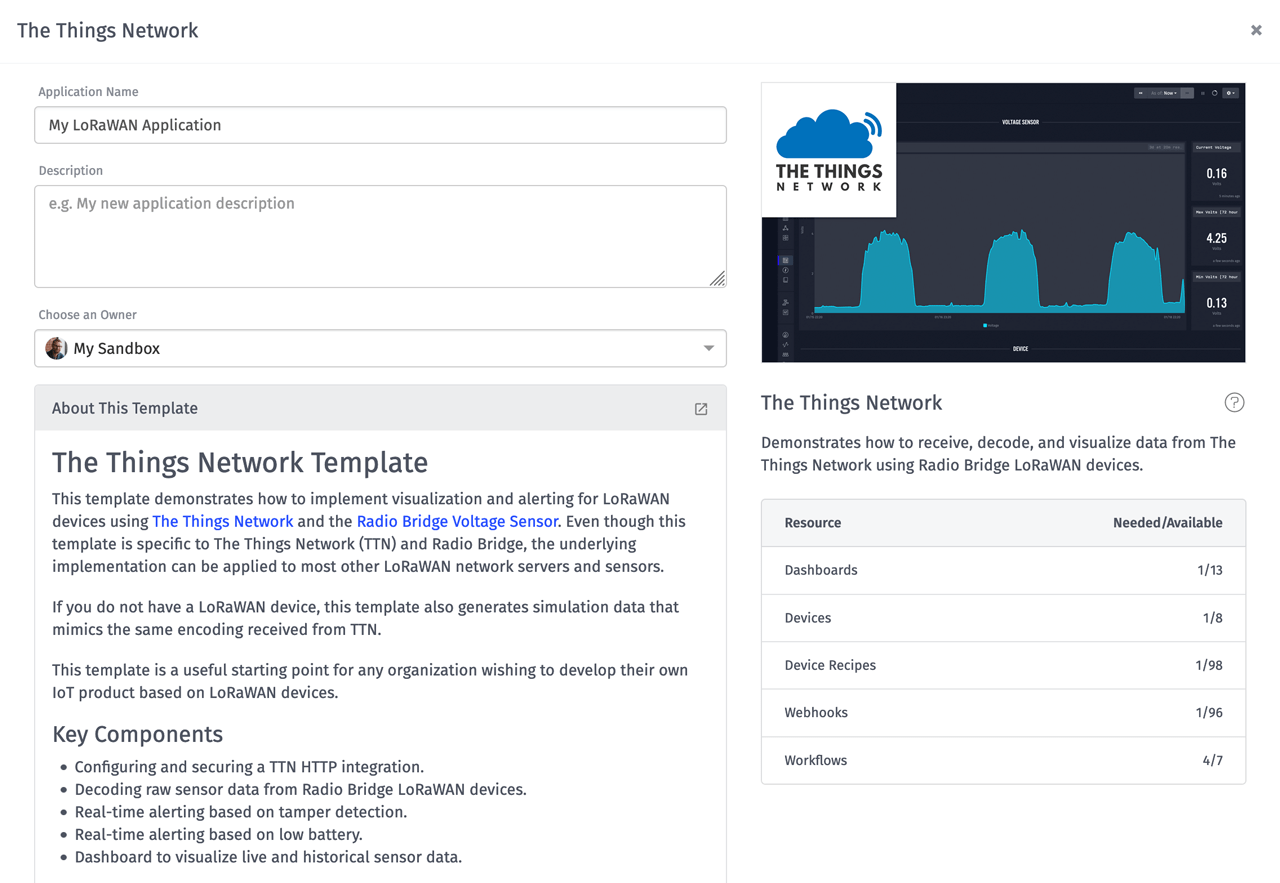Click the Choose an Owner label
Screen dimensions: 1280x883
(x=87, y=315)
